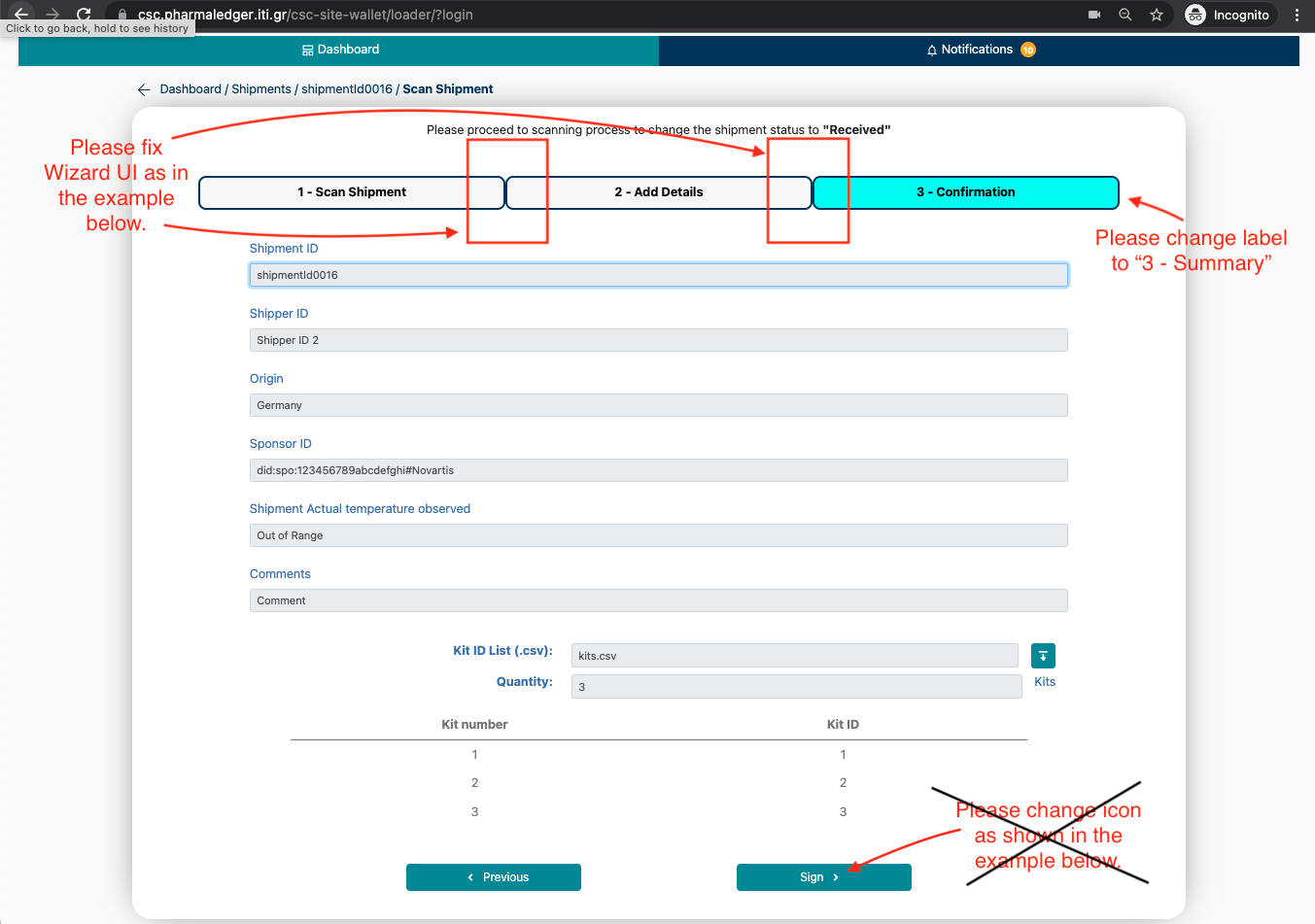Open the "2 - Add Details" step
Image resolution: width=1315 pixels, height=924 pixels.
659,191
